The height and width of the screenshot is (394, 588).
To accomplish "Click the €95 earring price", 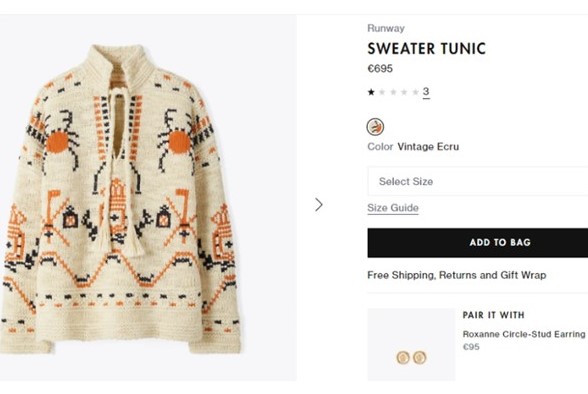I will click(471, 347).
